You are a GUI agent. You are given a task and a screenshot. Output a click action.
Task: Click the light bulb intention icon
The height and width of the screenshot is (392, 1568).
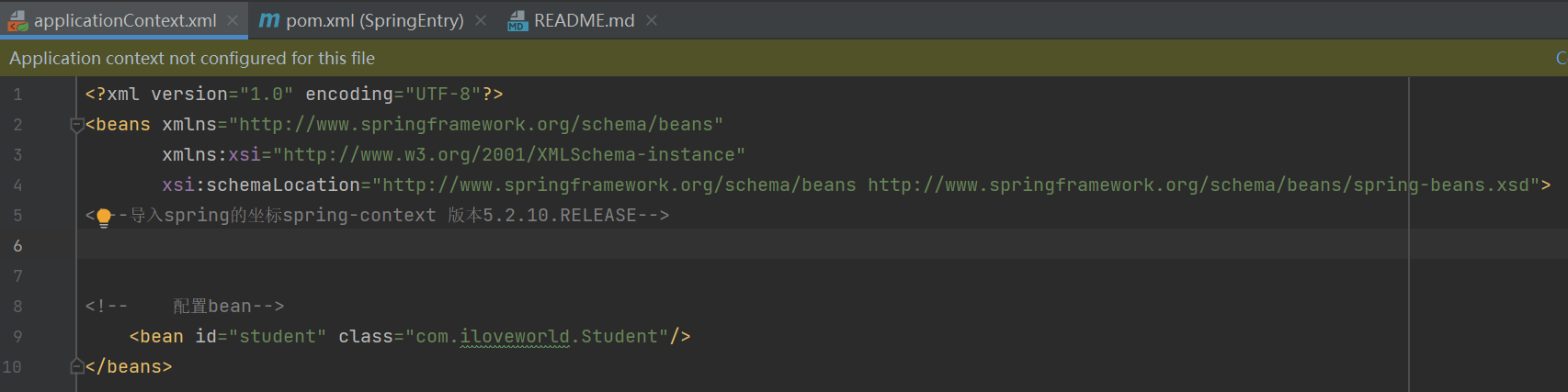pyautogui.click(x=104, y=217)
